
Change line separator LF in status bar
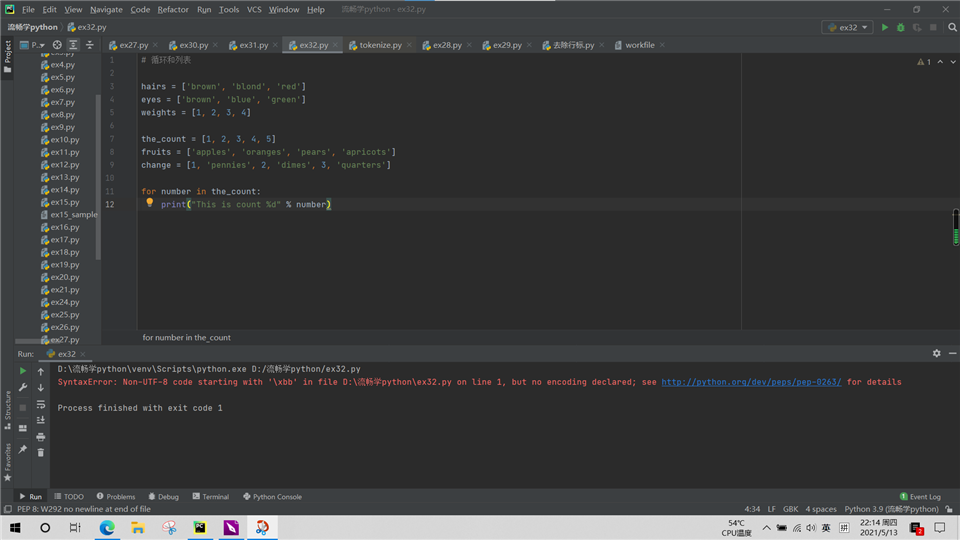tap(771, 509)
